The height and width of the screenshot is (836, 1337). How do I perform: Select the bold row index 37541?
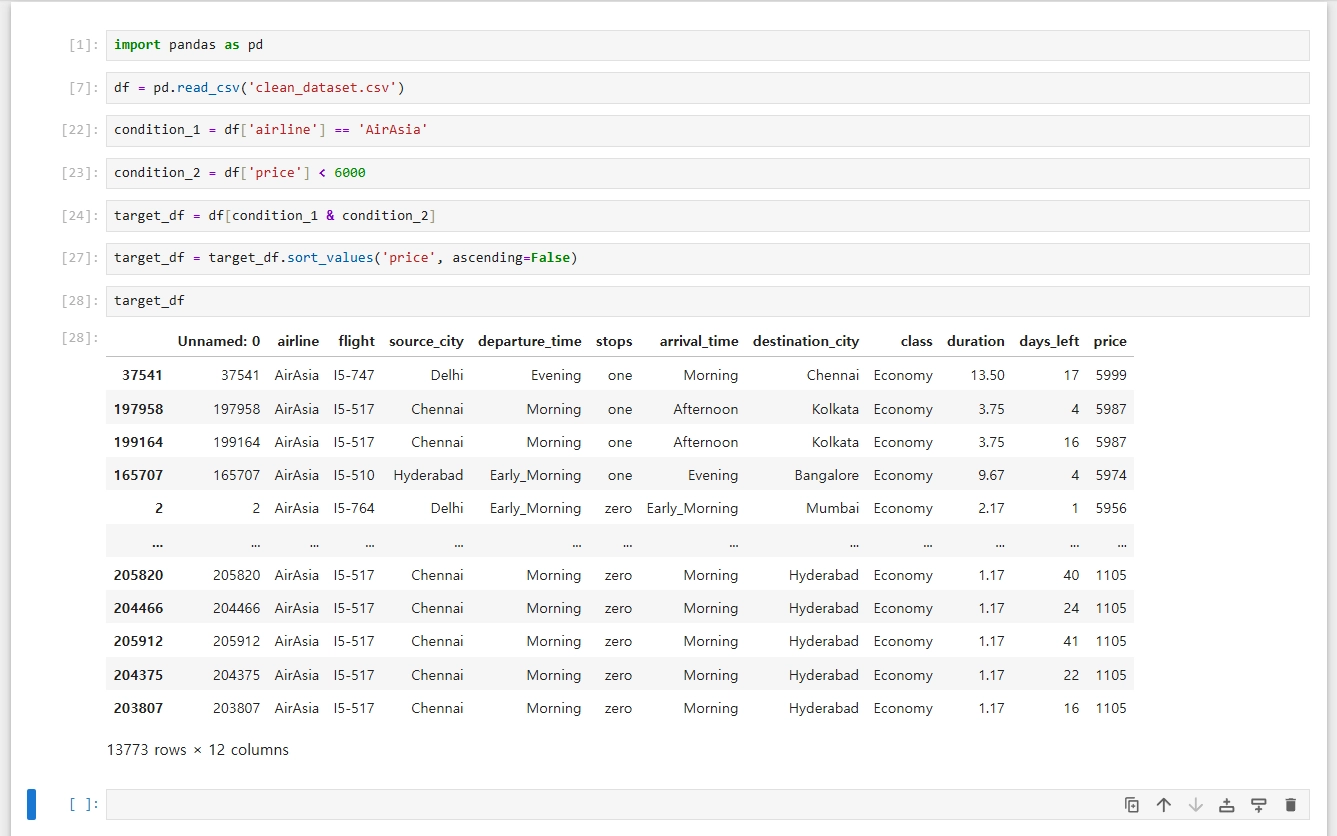pos(143,375)
